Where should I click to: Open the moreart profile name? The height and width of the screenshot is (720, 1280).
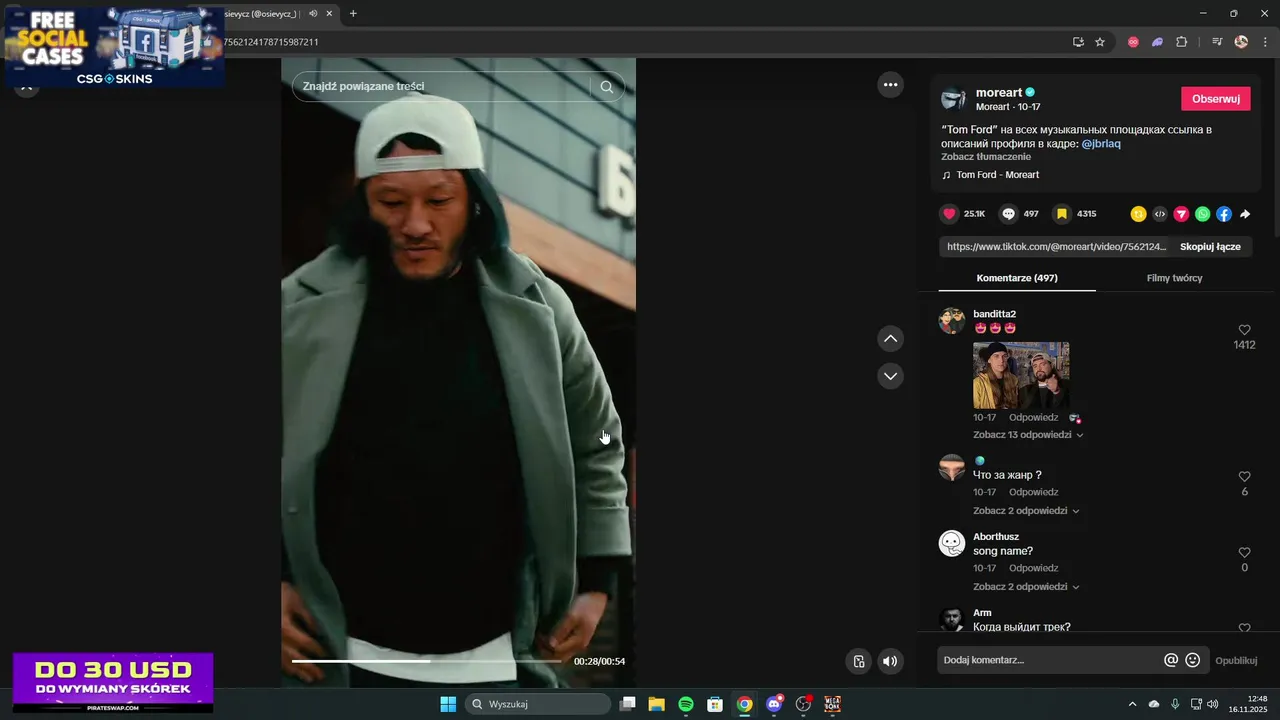click(x=999, y=93)
